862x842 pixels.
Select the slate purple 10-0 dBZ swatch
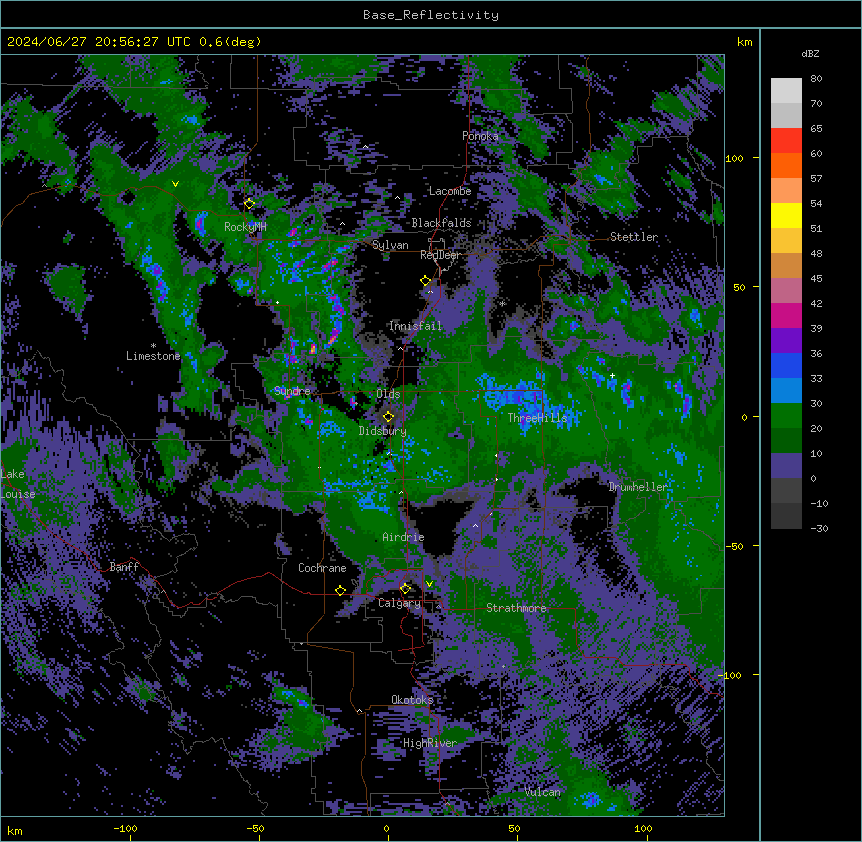[786, 466]
